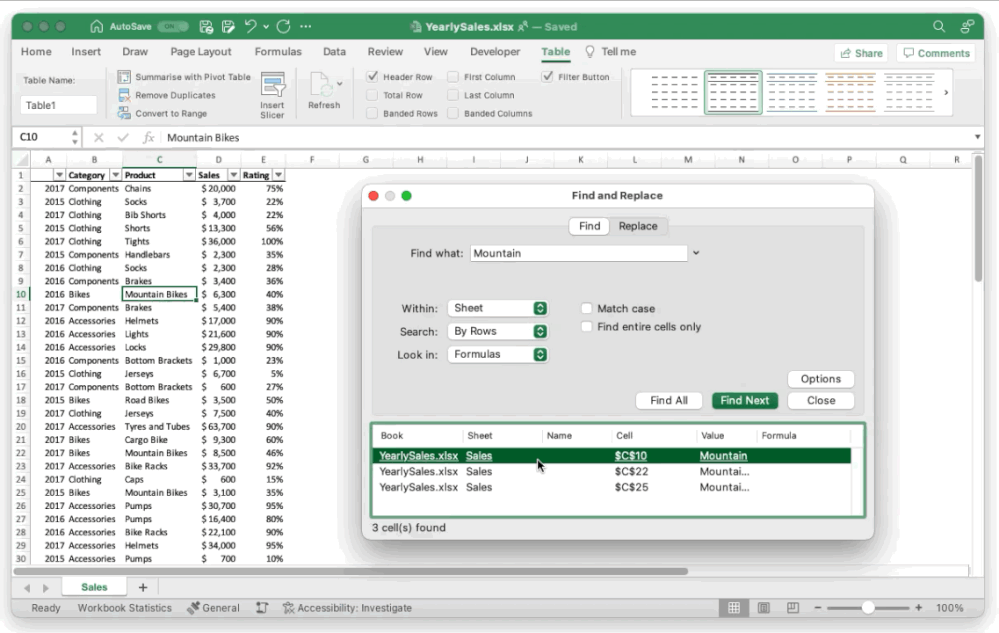999x633 pixels.
Task: Click the Select All corner triangle
Action: tap(22, 159)
